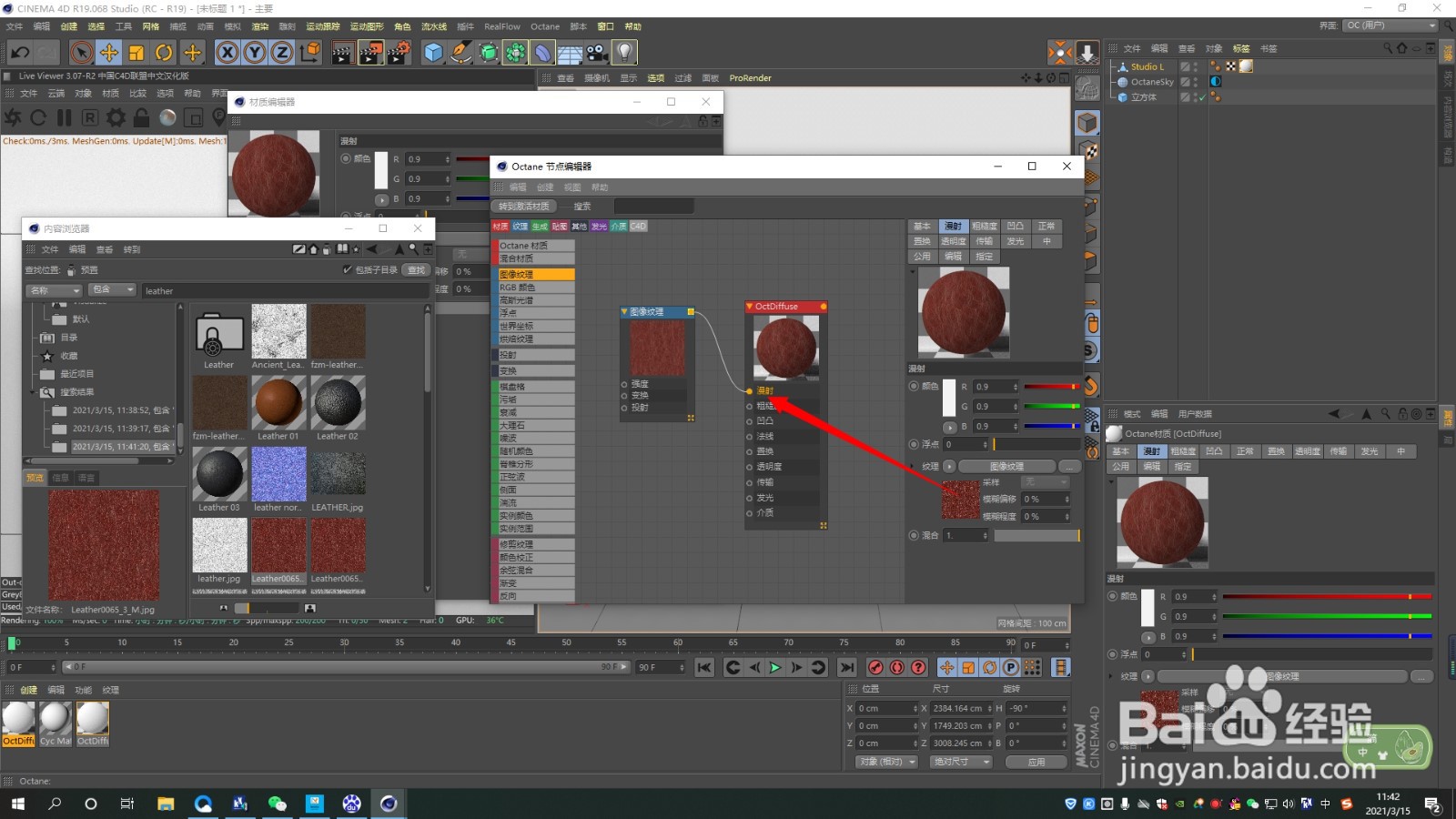This screenshot has width=1456, height=819.
Task: Select the 浮点 radio in the node editor panel
Action: [914, 444]
